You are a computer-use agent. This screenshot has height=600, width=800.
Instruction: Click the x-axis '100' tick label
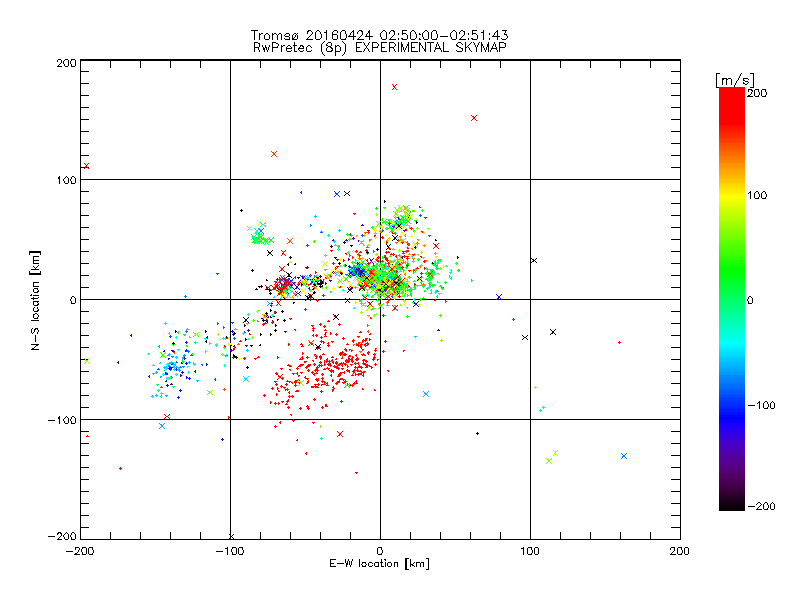pos(530,551)
